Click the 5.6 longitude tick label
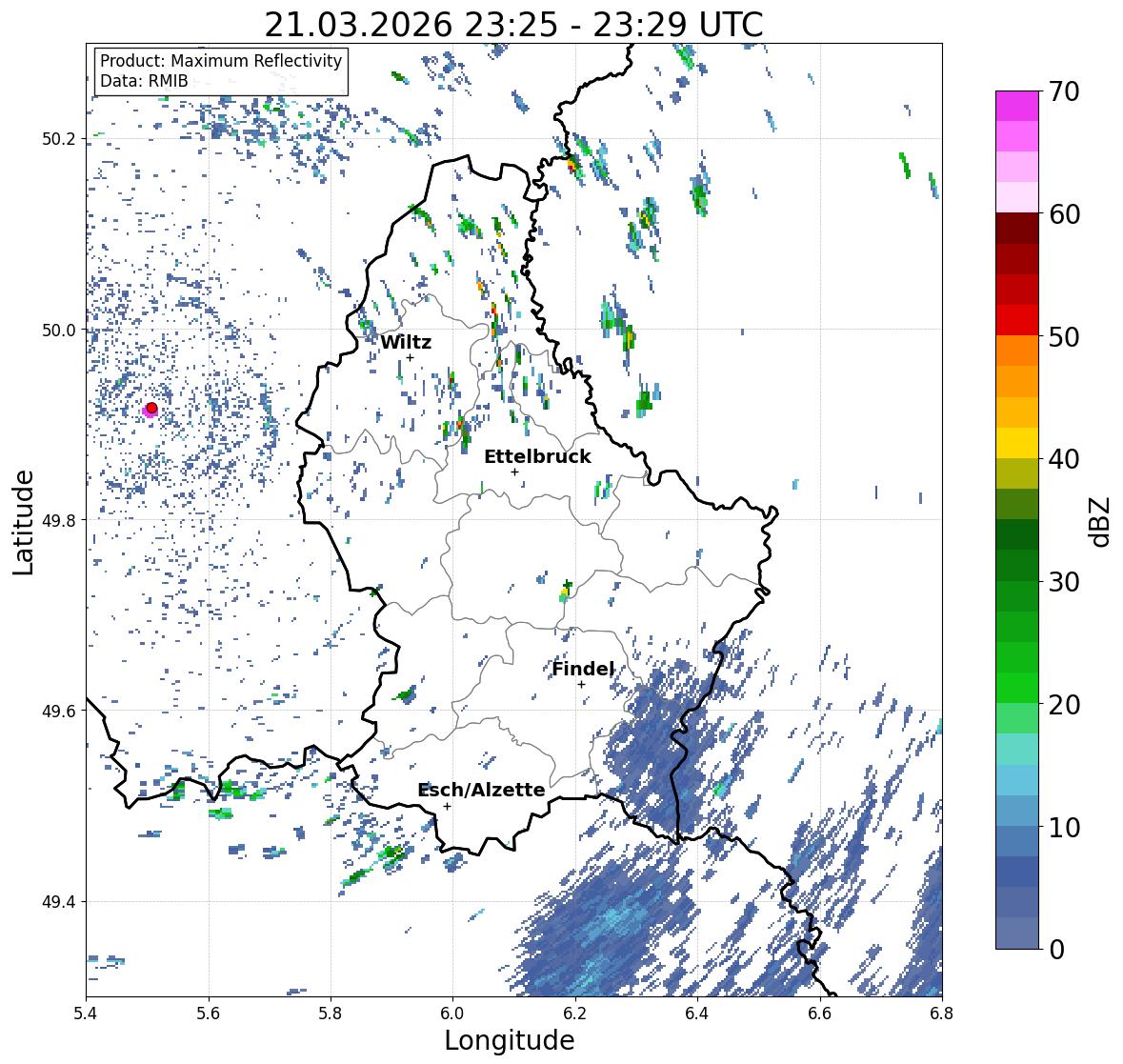 (x=209, y=1013)
